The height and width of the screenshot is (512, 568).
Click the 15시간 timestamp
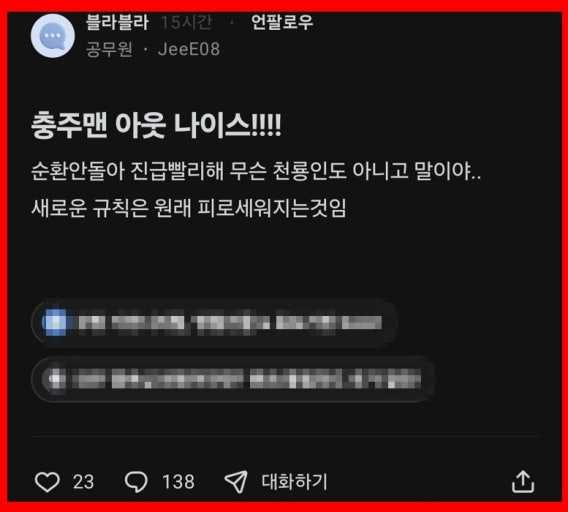(187, 22)
